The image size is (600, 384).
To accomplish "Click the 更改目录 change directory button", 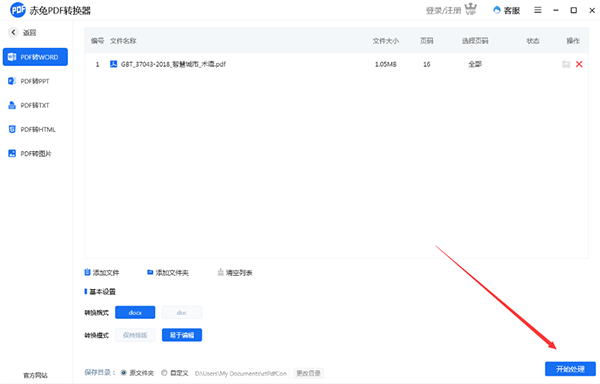I will pyautogui.click(x=308, y=373).
